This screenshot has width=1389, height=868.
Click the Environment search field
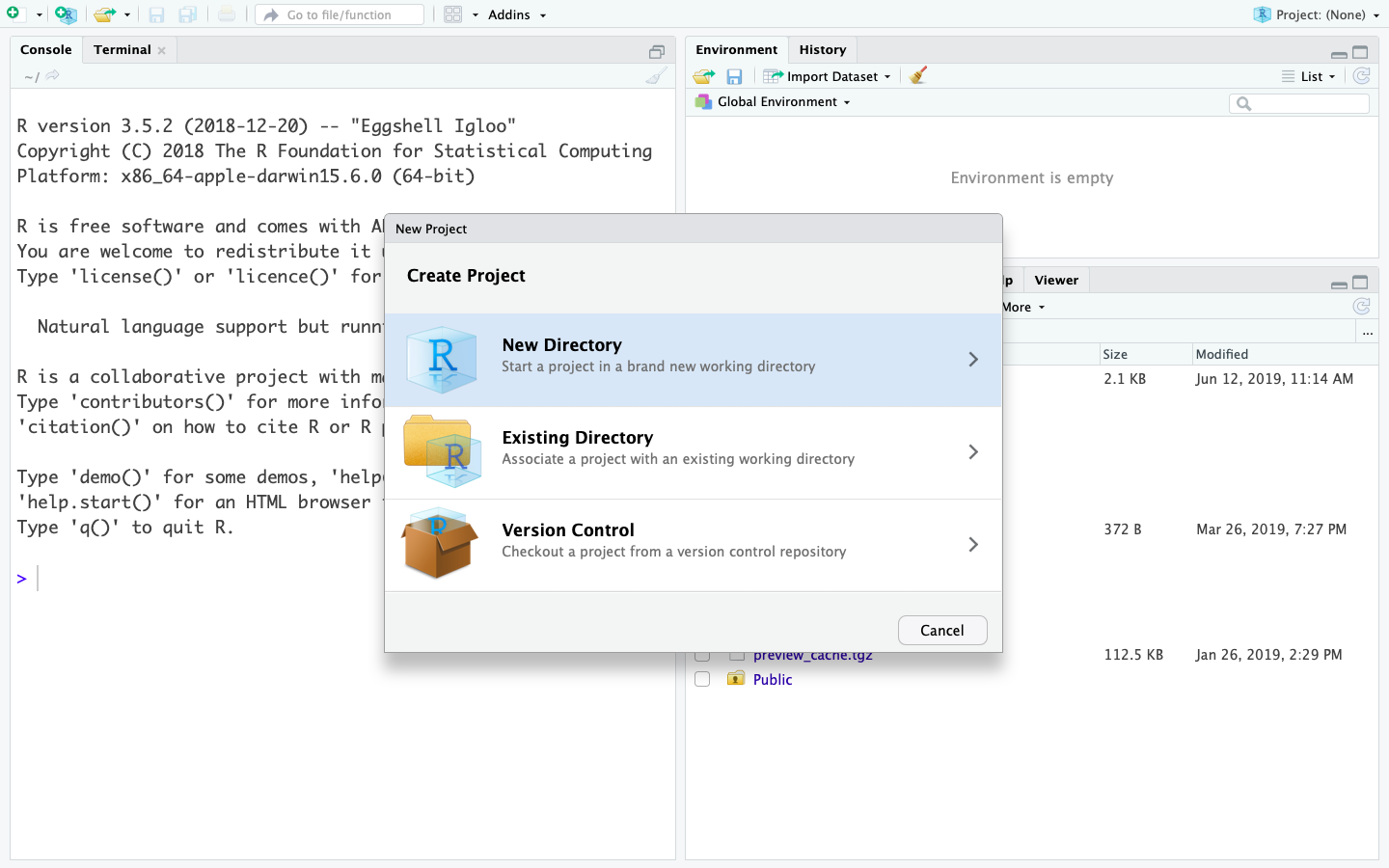pyautogui.click(x=1299, y=103)
